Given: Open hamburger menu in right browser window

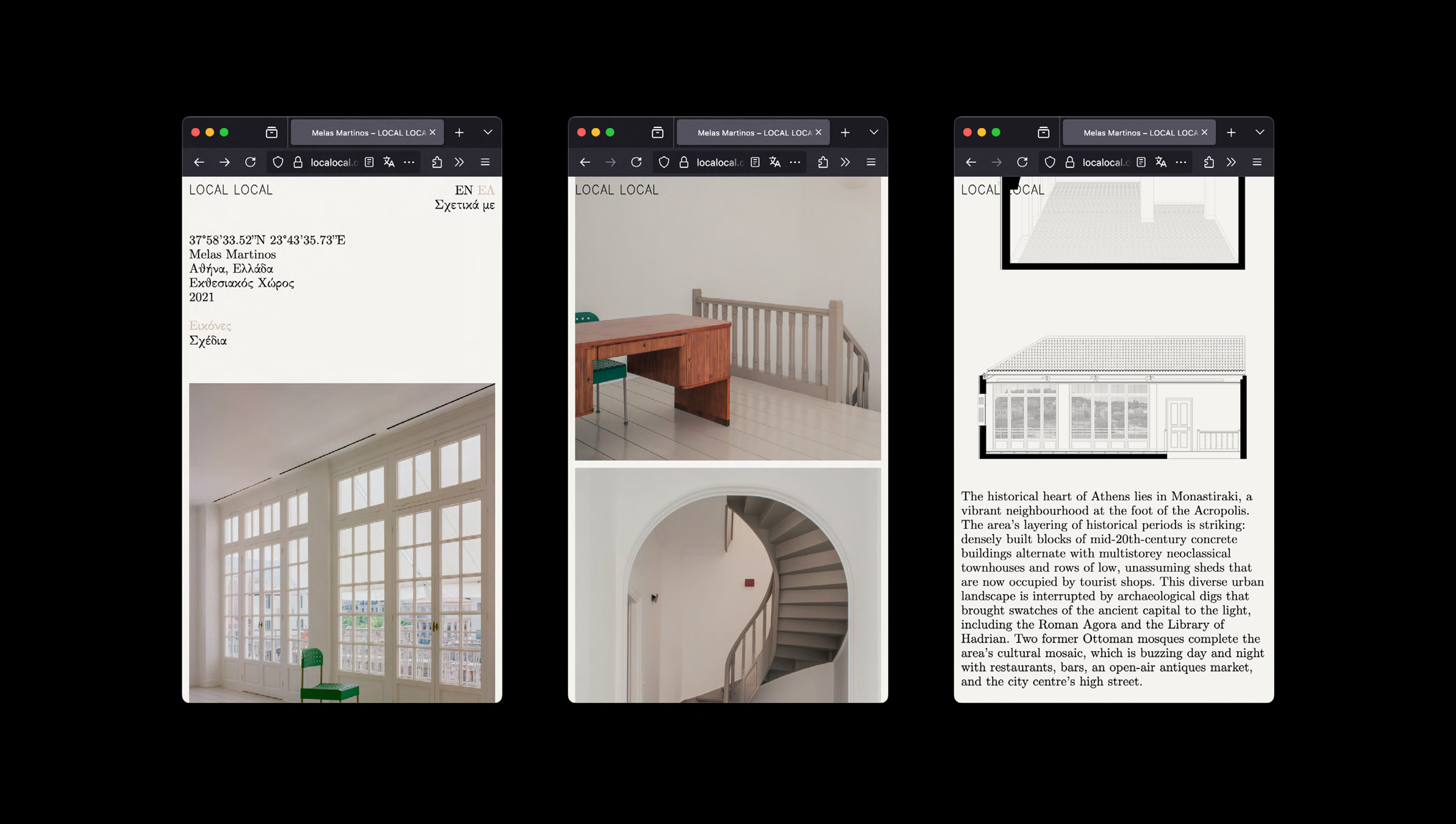Looking at the screenshot, I should coord(1257,162).
